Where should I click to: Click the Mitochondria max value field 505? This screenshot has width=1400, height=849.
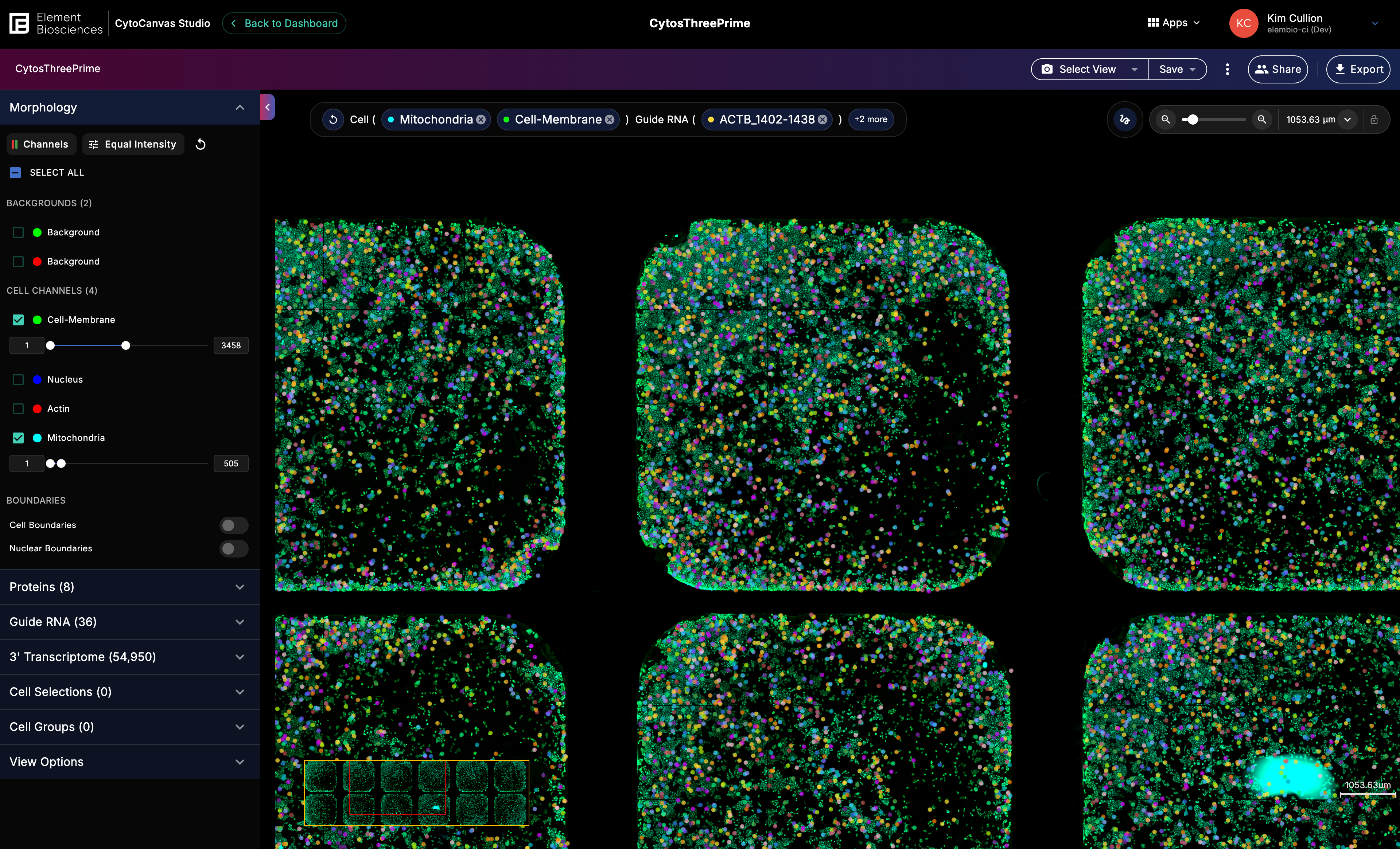click(231, 463)
